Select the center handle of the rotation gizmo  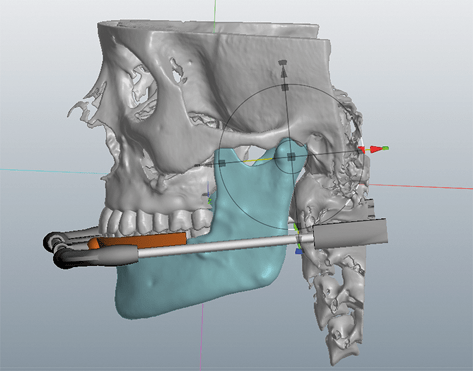291,157
